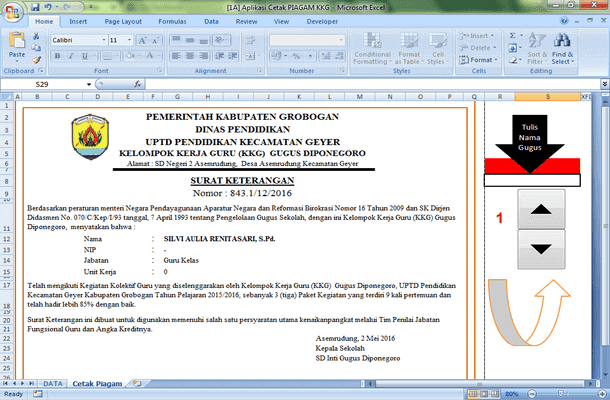The height and width of the screenshot is (400, 610).
Task: Click the zoom slider handle
Action: 561,394
